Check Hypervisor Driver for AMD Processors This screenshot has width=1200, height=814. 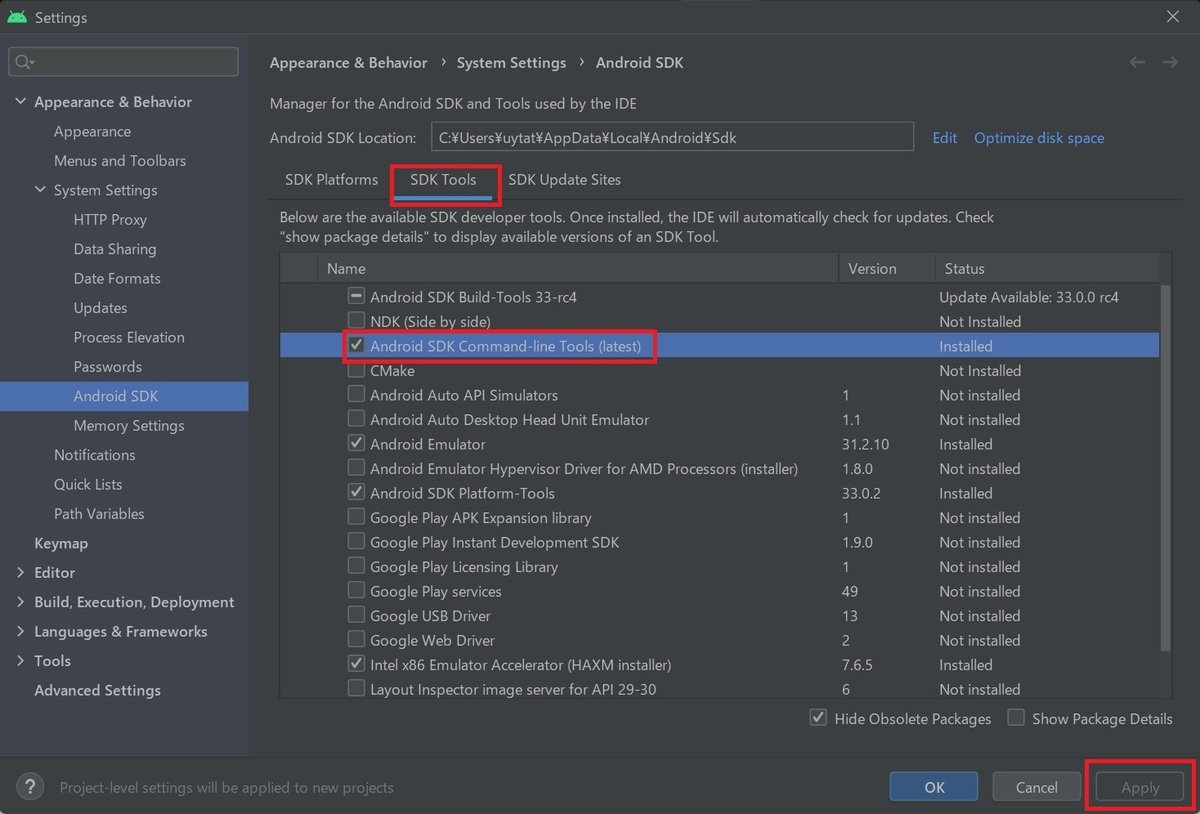[356, 468]
